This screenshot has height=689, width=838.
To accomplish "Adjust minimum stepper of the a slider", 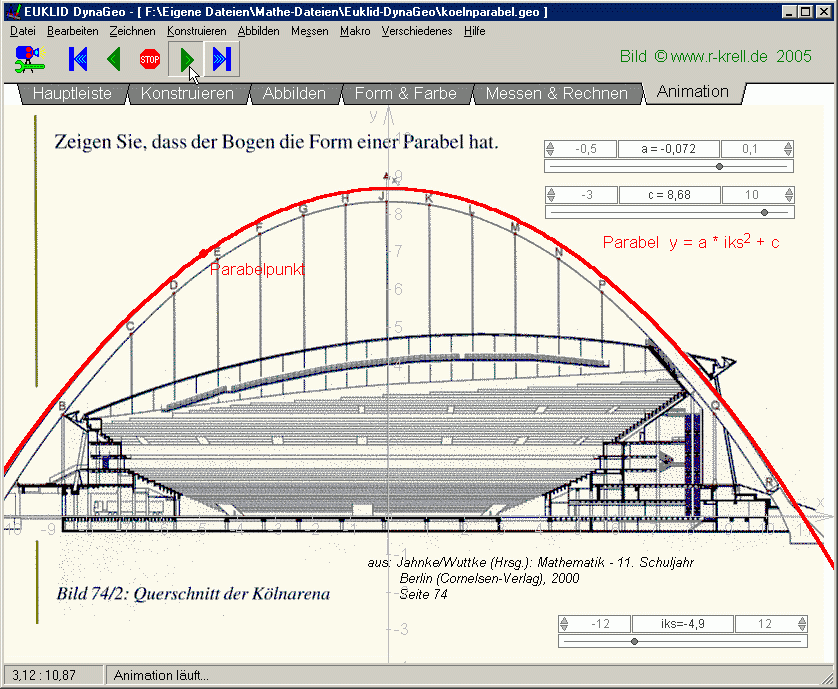I will (550, 149).
